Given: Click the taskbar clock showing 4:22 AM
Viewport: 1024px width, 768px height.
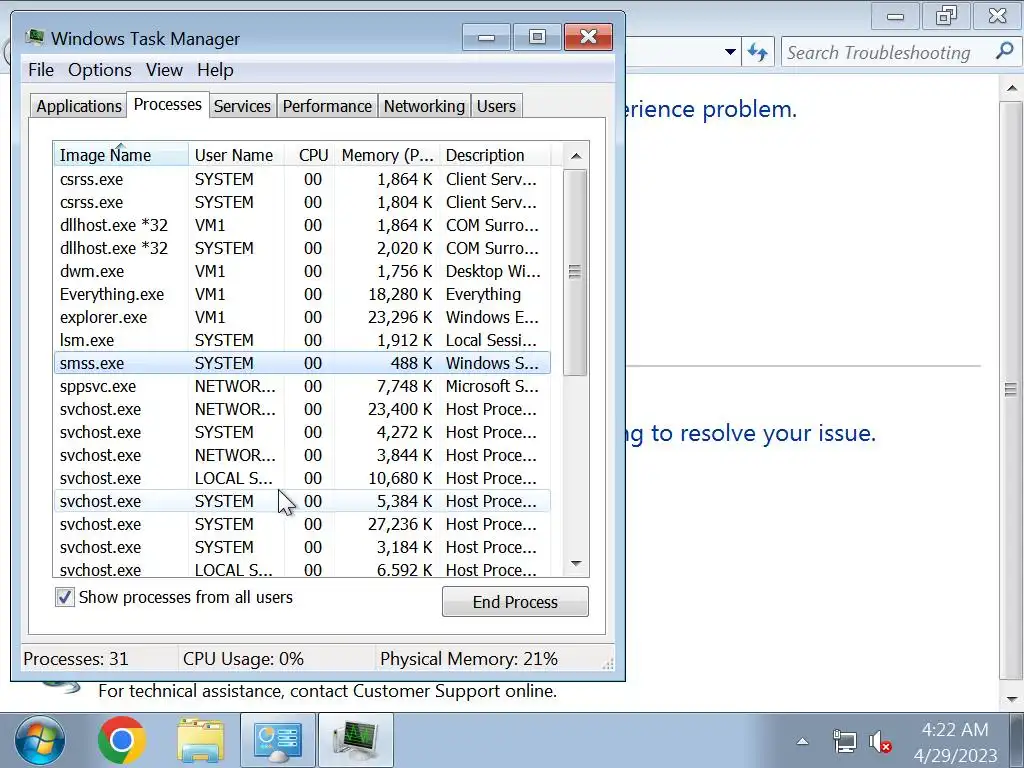Looking at the screenshot, I should pos(955,742).
